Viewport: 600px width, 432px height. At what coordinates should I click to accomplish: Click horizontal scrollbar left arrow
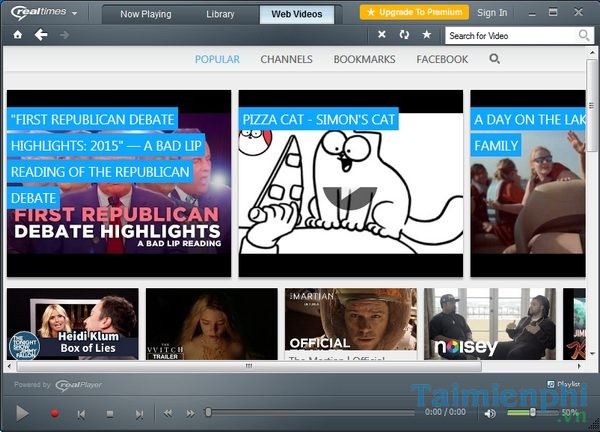pos(10,366)
